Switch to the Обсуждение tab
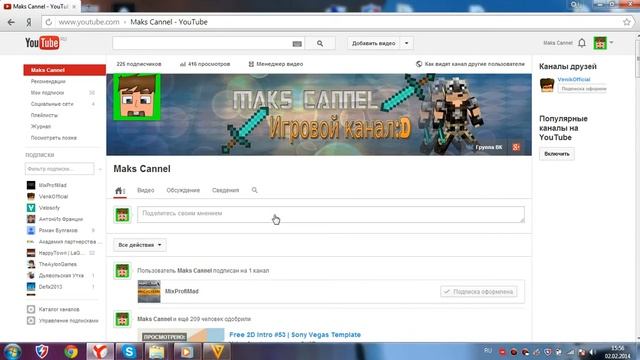 (x=183, y=190)
